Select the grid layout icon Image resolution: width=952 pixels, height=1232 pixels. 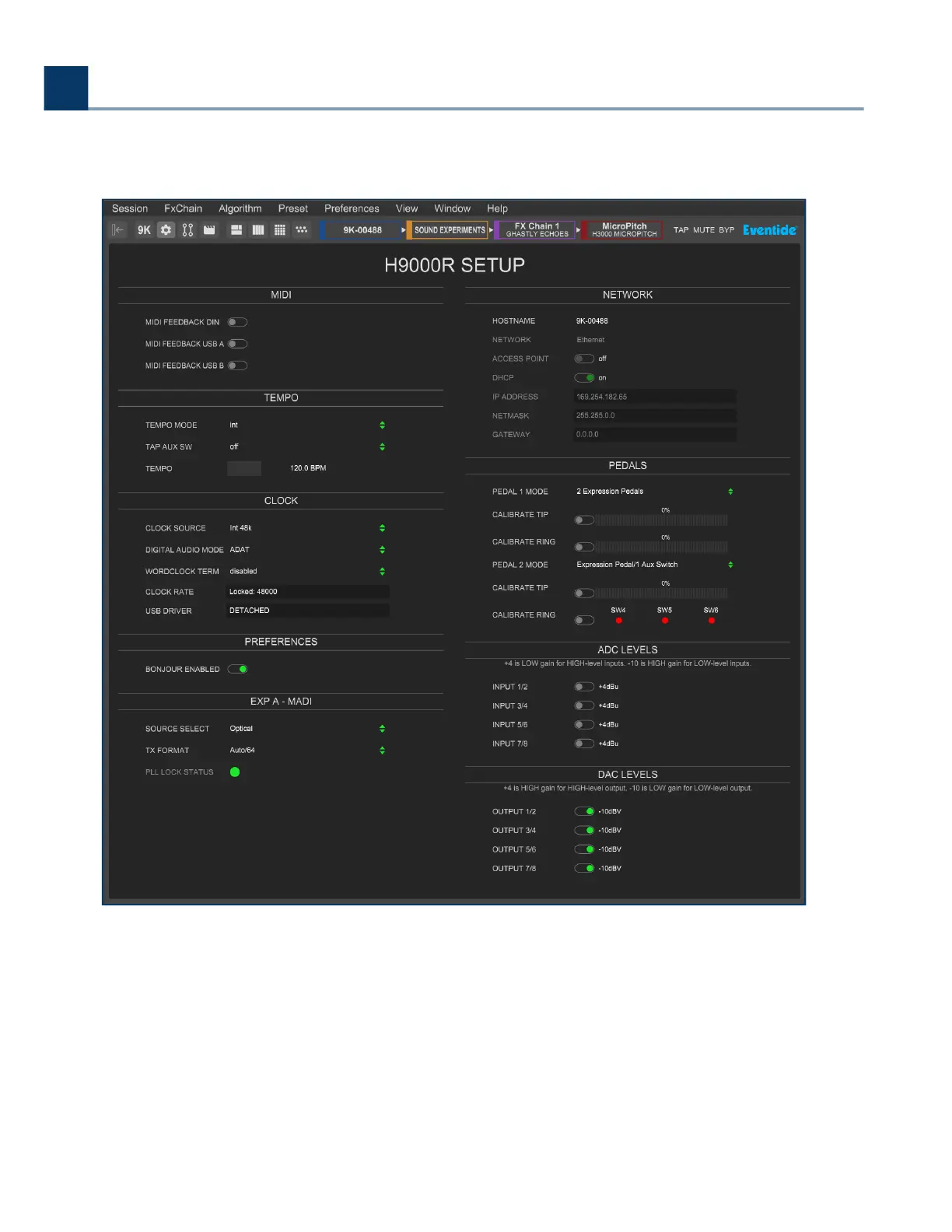click(280, 230)
